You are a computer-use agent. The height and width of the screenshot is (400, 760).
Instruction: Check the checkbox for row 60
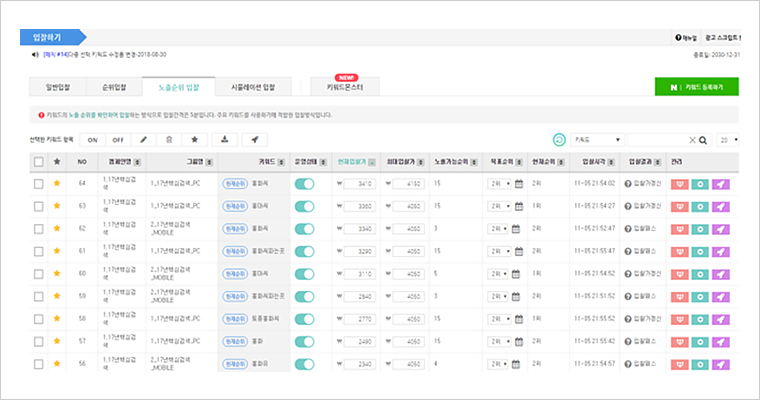39,274
